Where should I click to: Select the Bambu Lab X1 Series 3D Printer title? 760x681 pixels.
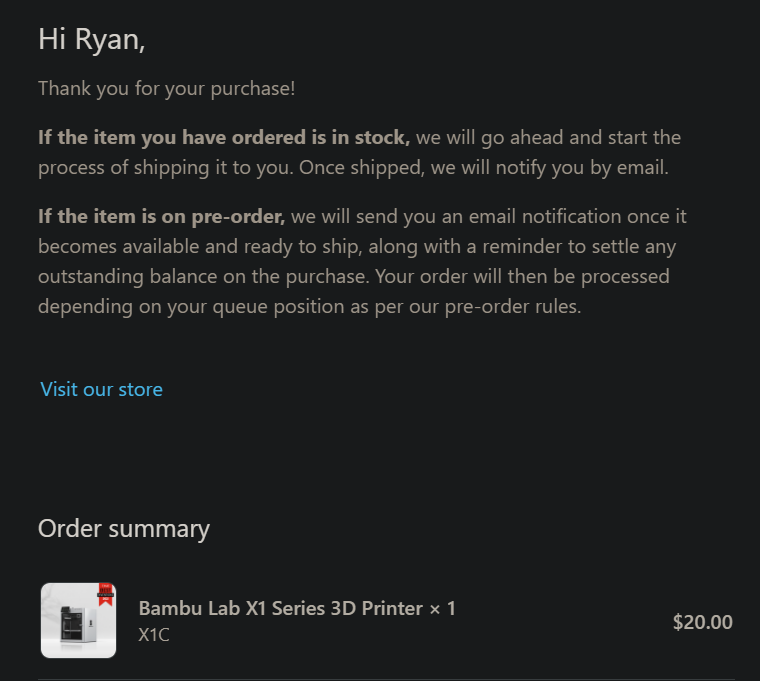pyautogui.click(x=281, y=608)
